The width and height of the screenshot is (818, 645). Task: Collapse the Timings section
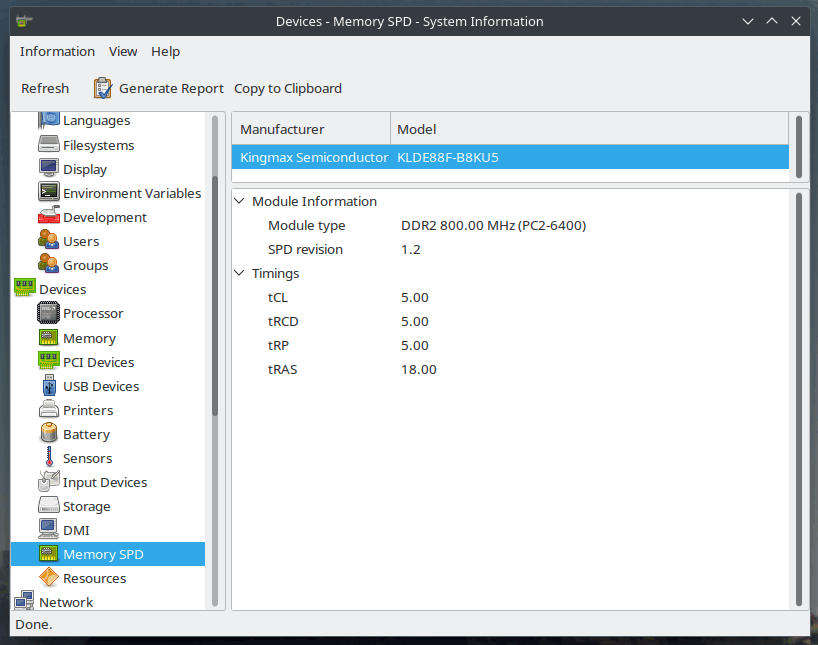[x=240, y=273]
